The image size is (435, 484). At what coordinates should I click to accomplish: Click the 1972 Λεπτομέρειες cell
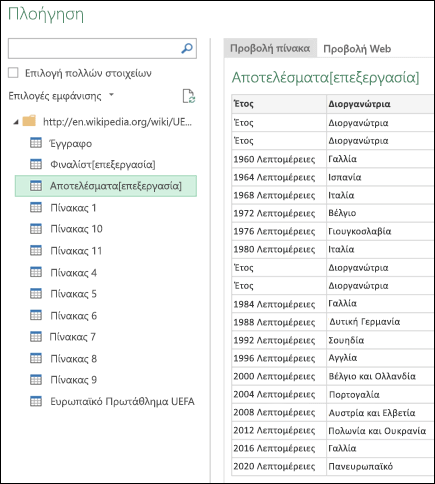coord(279,213)
